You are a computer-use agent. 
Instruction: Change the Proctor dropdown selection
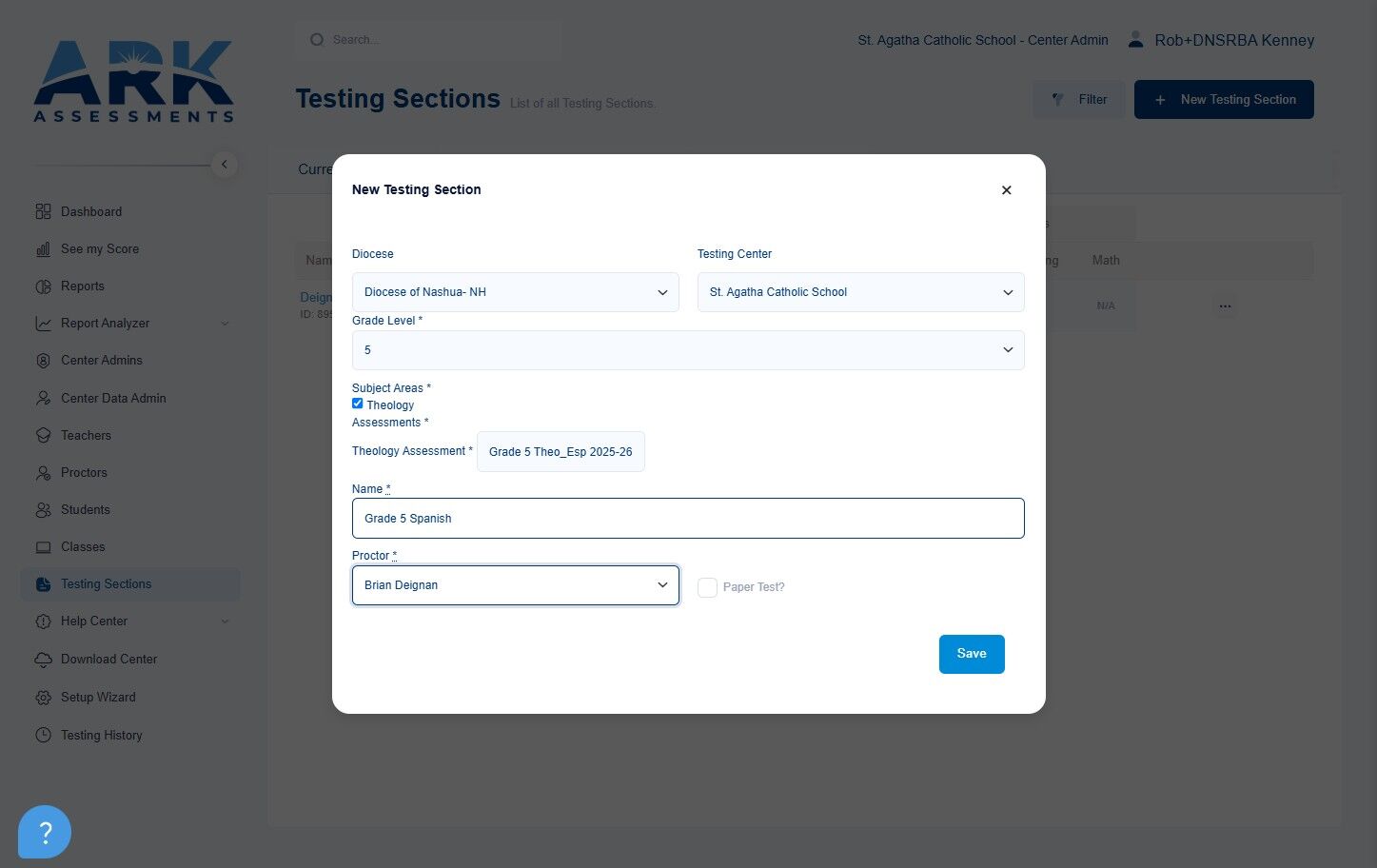[x=516, y=585]
